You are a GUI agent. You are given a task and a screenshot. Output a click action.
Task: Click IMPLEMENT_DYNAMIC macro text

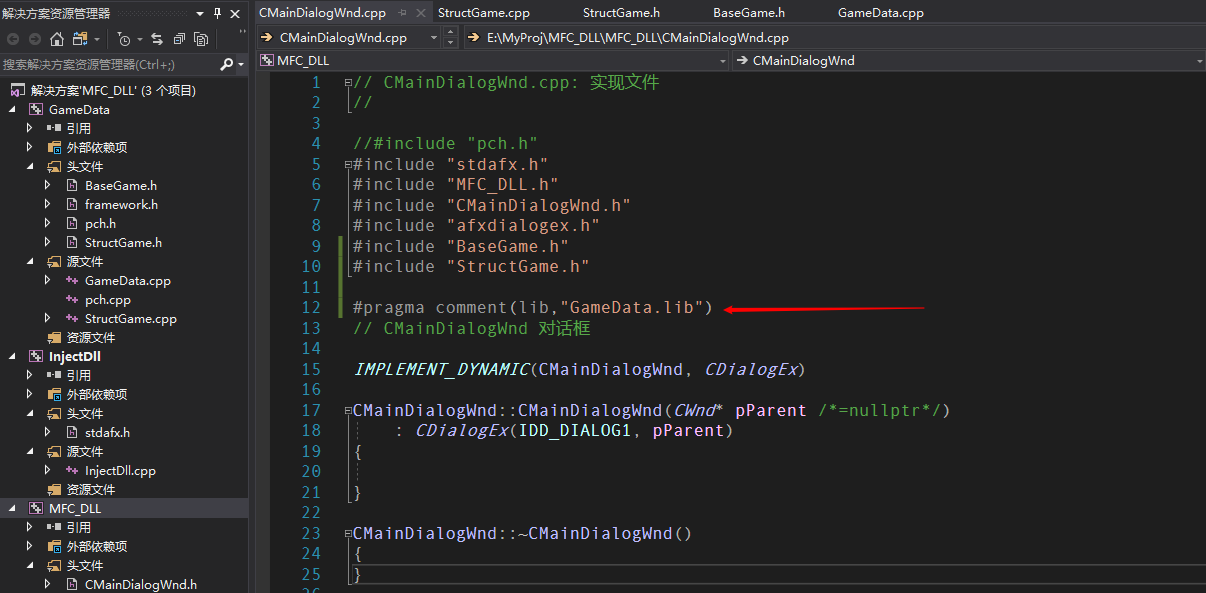point(441,369)
